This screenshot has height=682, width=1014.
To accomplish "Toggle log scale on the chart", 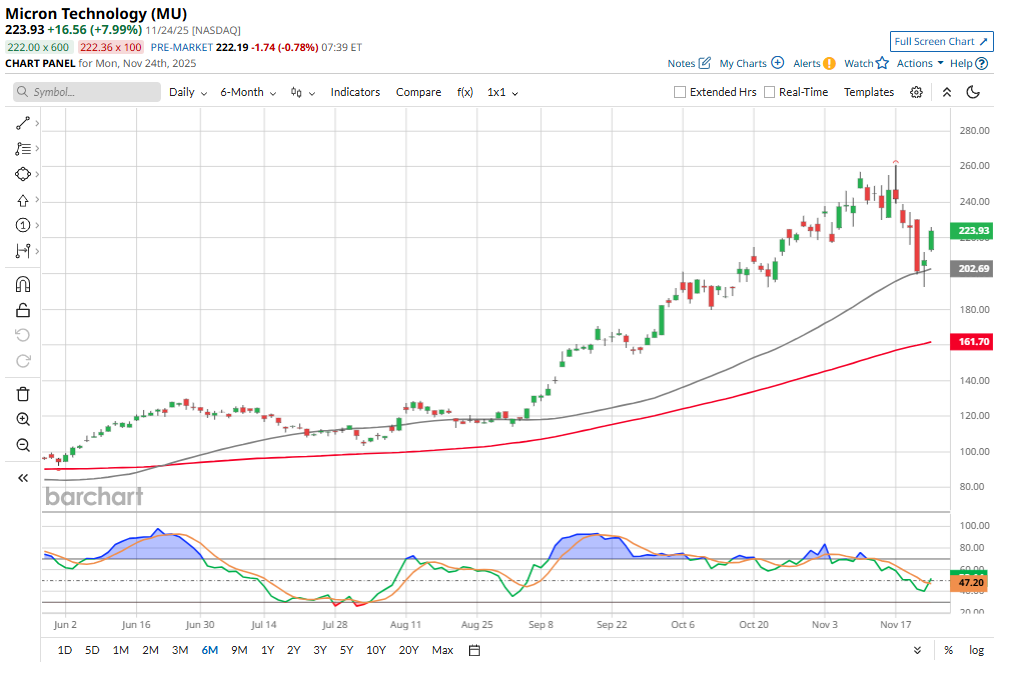I will coord(976,650).
